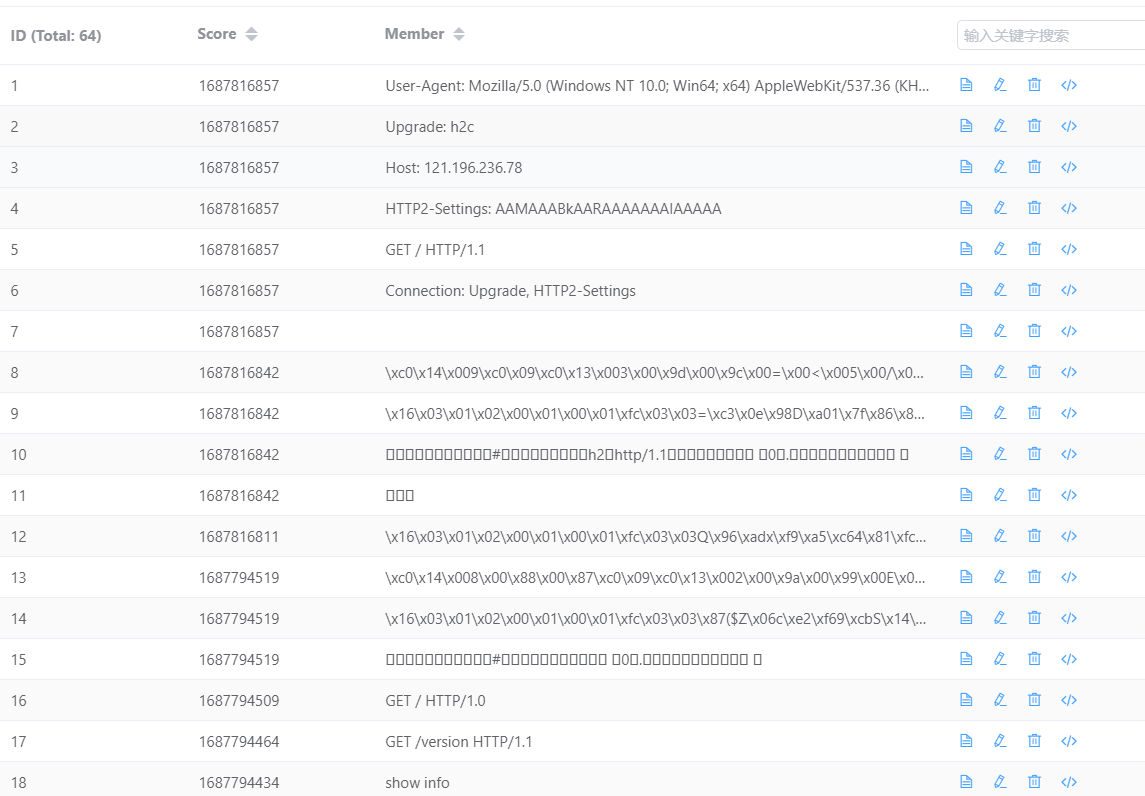
Task: Open code view for row 10
Action: coord(1068,454)
